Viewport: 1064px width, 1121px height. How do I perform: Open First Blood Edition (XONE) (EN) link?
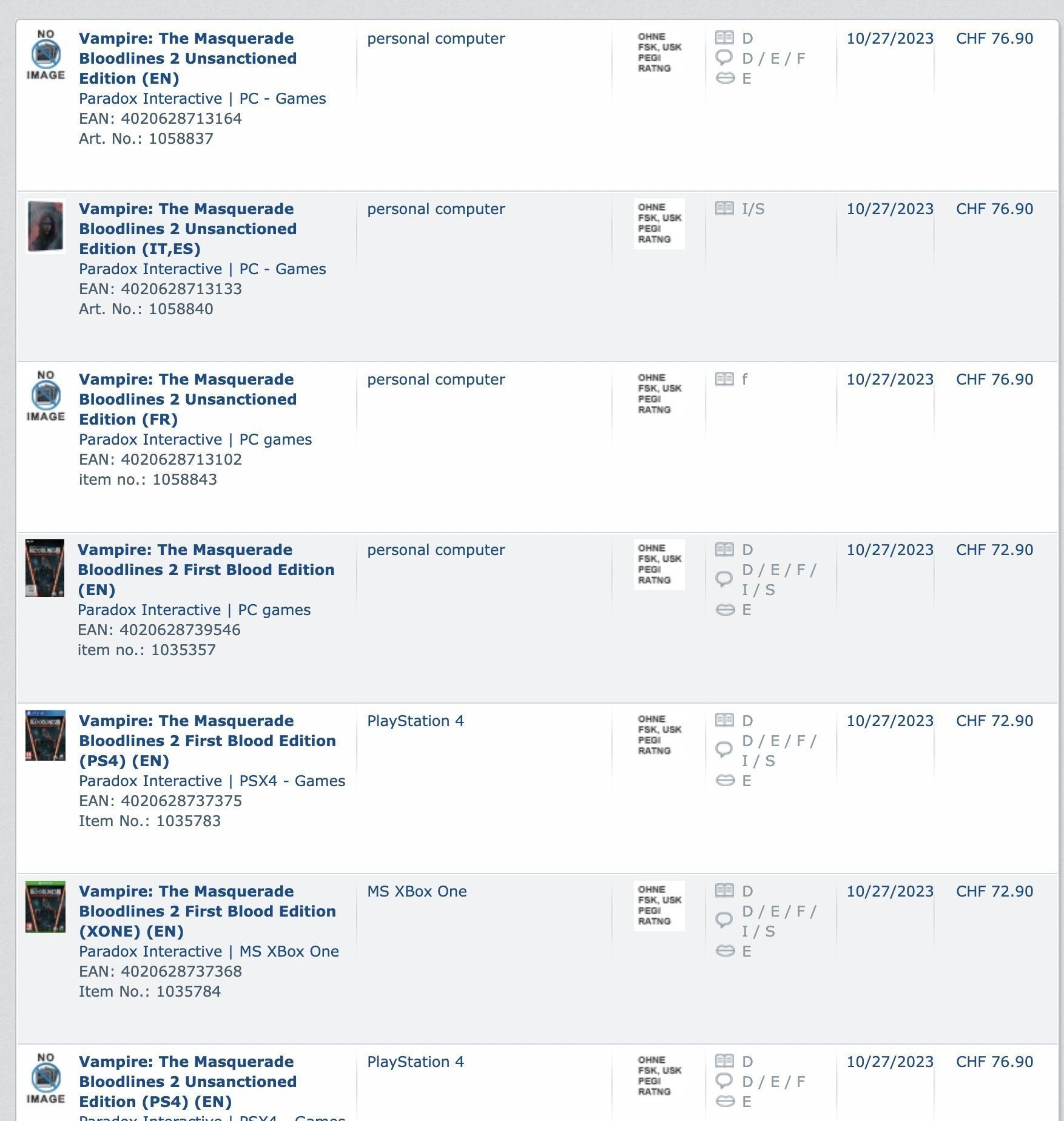pyautogui.click(x=207, y=911)
